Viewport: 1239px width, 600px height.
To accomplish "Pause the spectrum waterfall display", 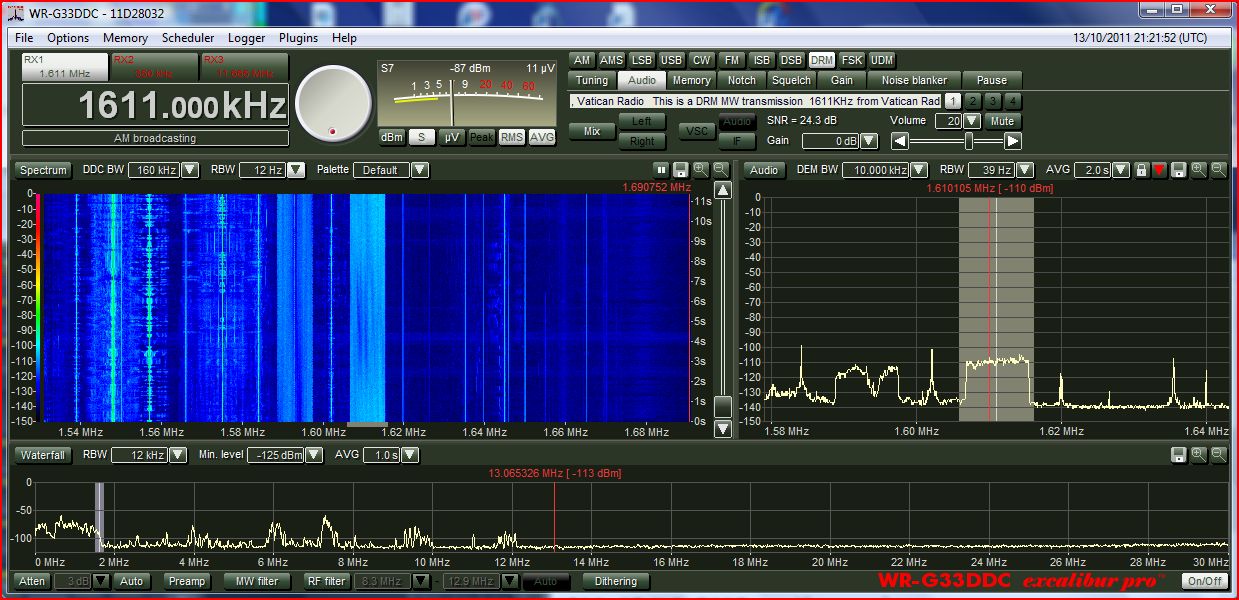I will 661,170.
